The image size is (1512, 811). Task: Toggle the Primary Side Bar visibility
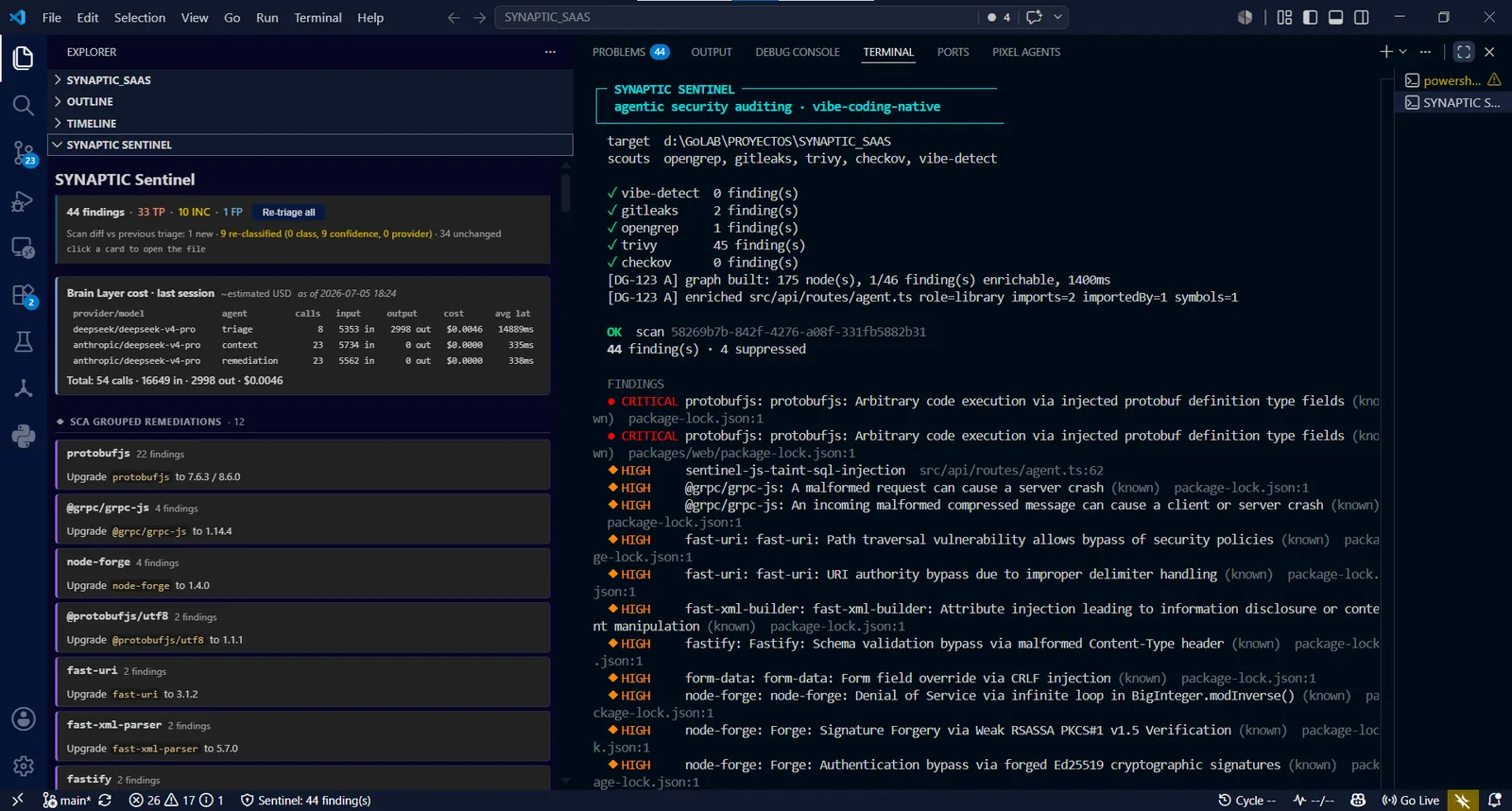pyautogui.click(x=1310, y=17)
